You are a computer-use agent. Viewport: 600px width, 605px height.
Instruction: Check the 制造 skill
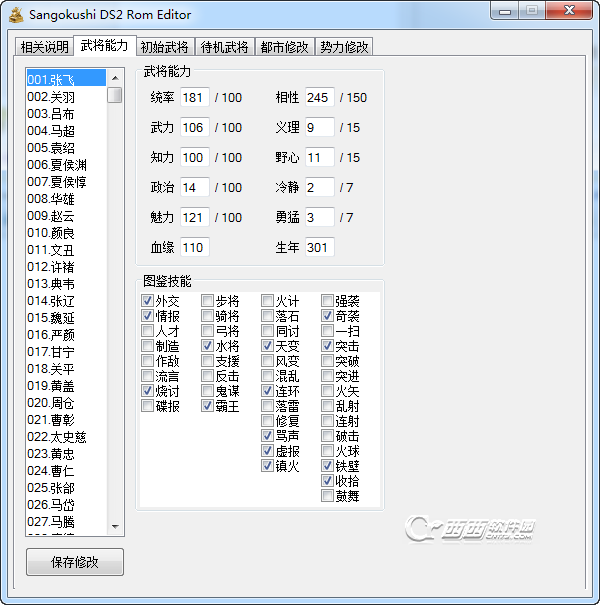[147, 346]
